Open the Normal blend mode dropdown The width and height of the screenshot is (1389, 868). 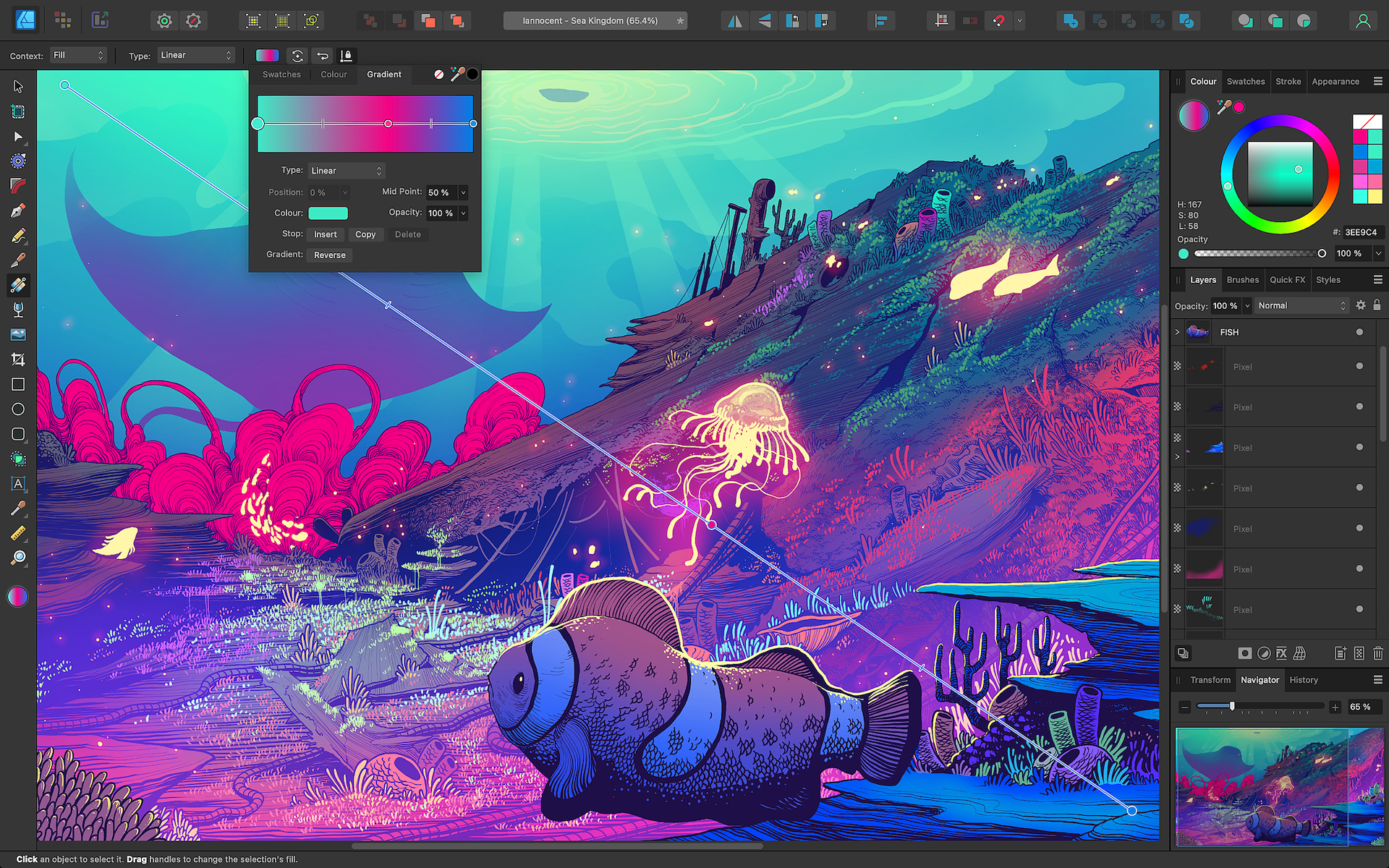coord(1301,305)
